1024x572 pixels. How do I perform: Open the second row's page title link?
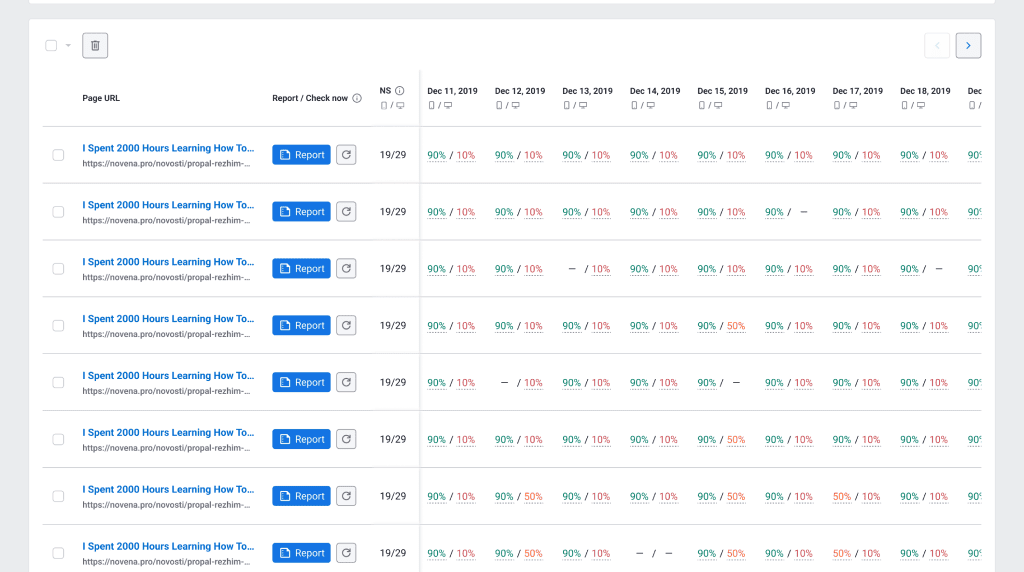click(168, 205)
